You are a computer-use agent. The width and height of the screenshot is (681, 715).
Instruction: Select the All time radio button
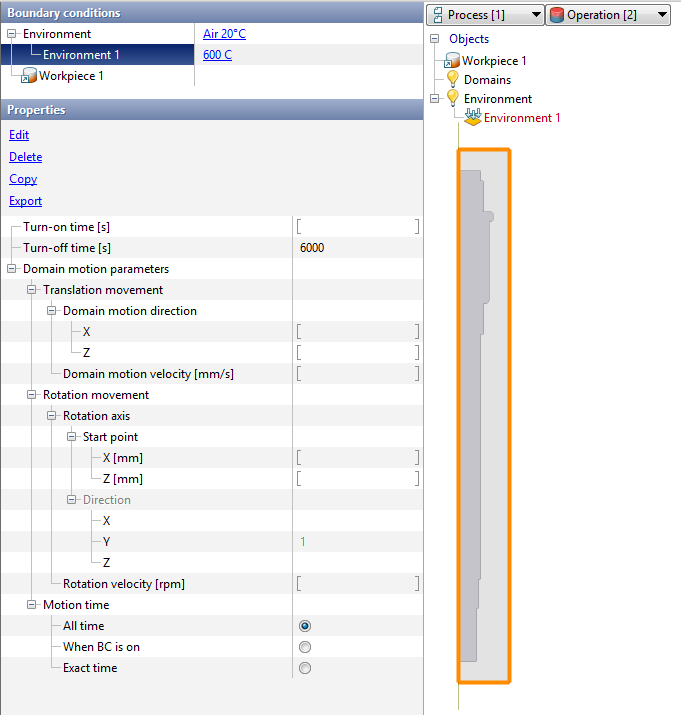coord(305,626)
